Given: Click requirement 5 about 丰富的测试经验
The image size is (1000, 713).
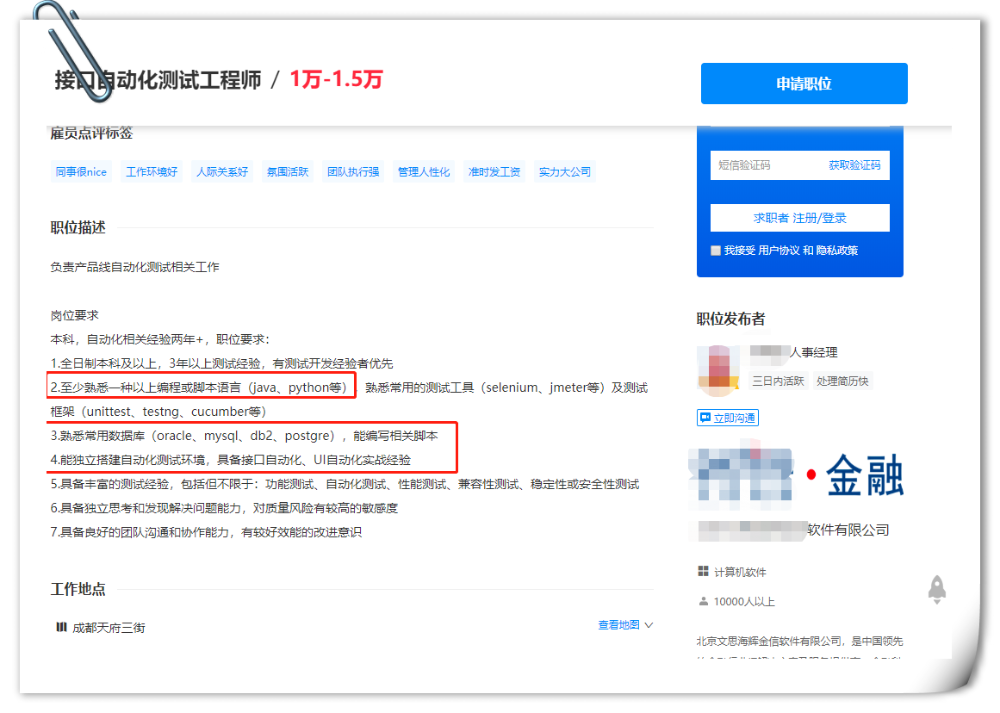Looking at the screenshot, I should (x=344, y=484).
